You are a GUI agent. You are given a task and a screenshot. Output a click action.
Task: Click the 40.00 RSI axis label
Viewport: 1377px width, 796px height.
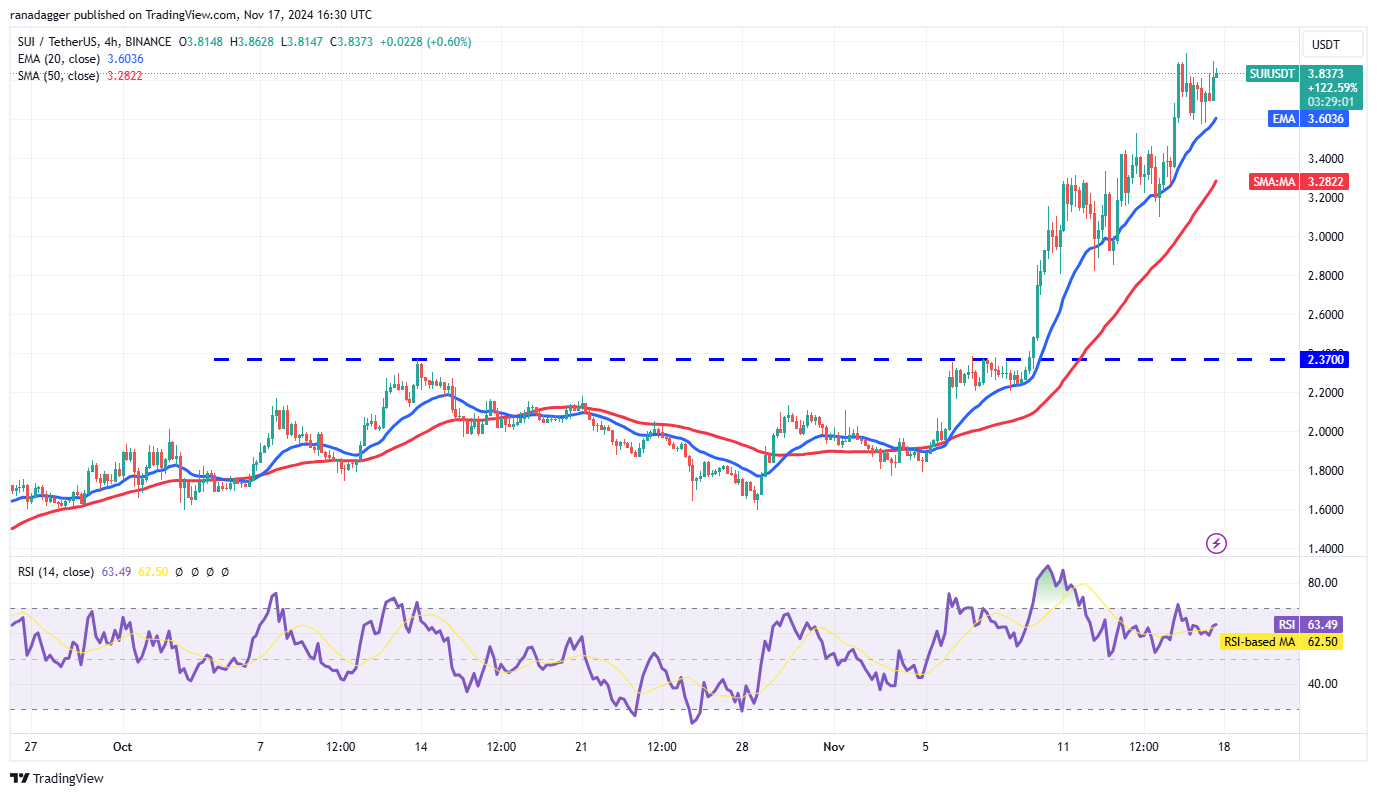(1323, 684)
